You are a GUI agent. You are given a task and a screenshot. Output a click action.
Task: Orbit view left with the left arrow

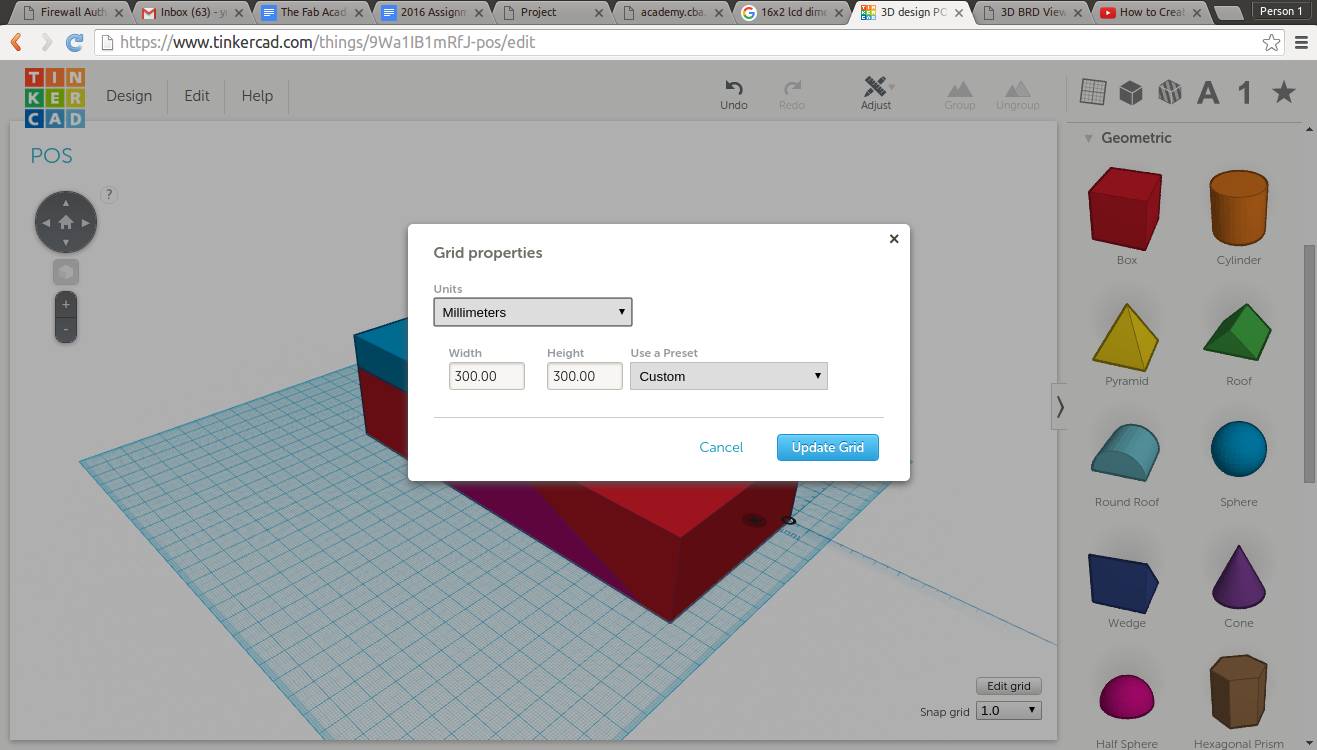[45, 223]
